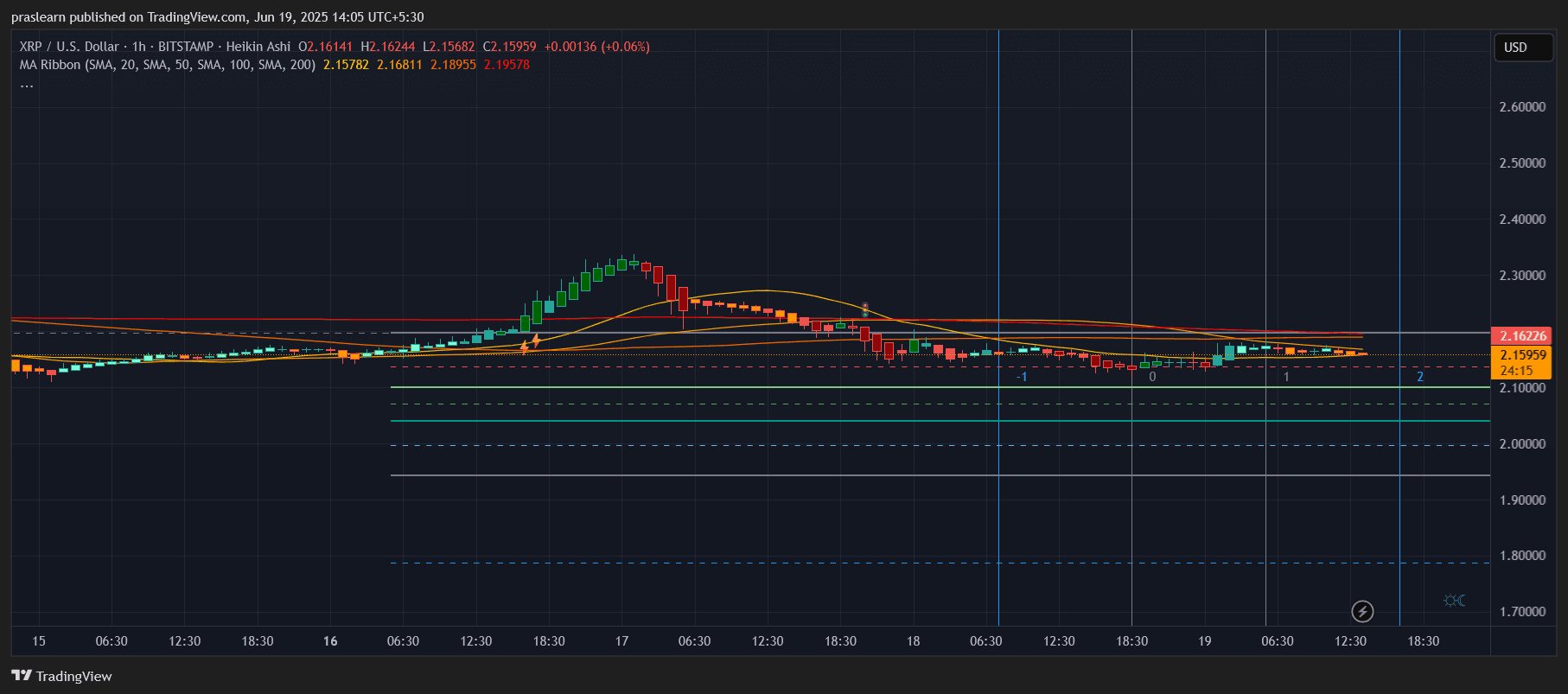Click the 1h interval in the chart legend
The width and height of the screenshot is (1568, 694).
click(x=138, y=47)
